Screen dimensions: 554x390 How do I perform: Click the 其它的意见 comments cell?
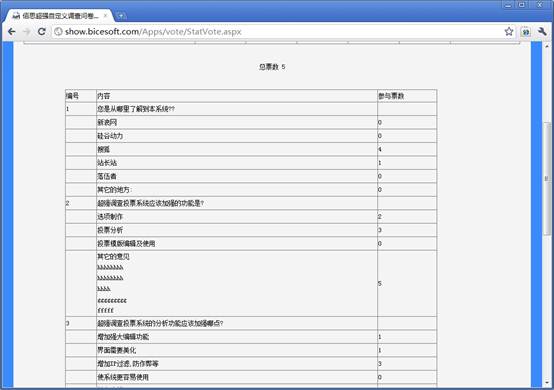click(236, 284)
